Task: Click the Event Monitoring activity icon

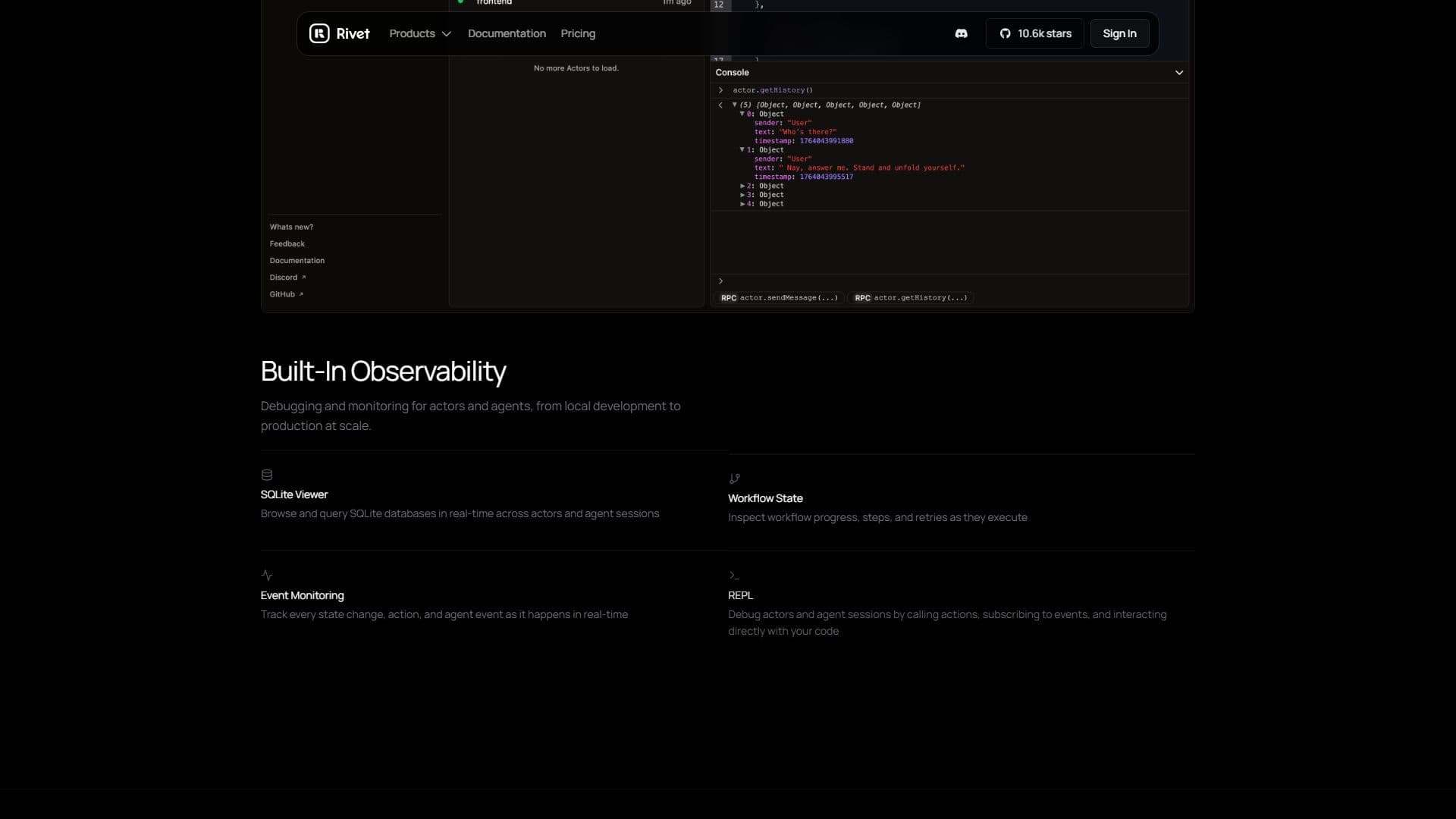Action: [267, 576]
